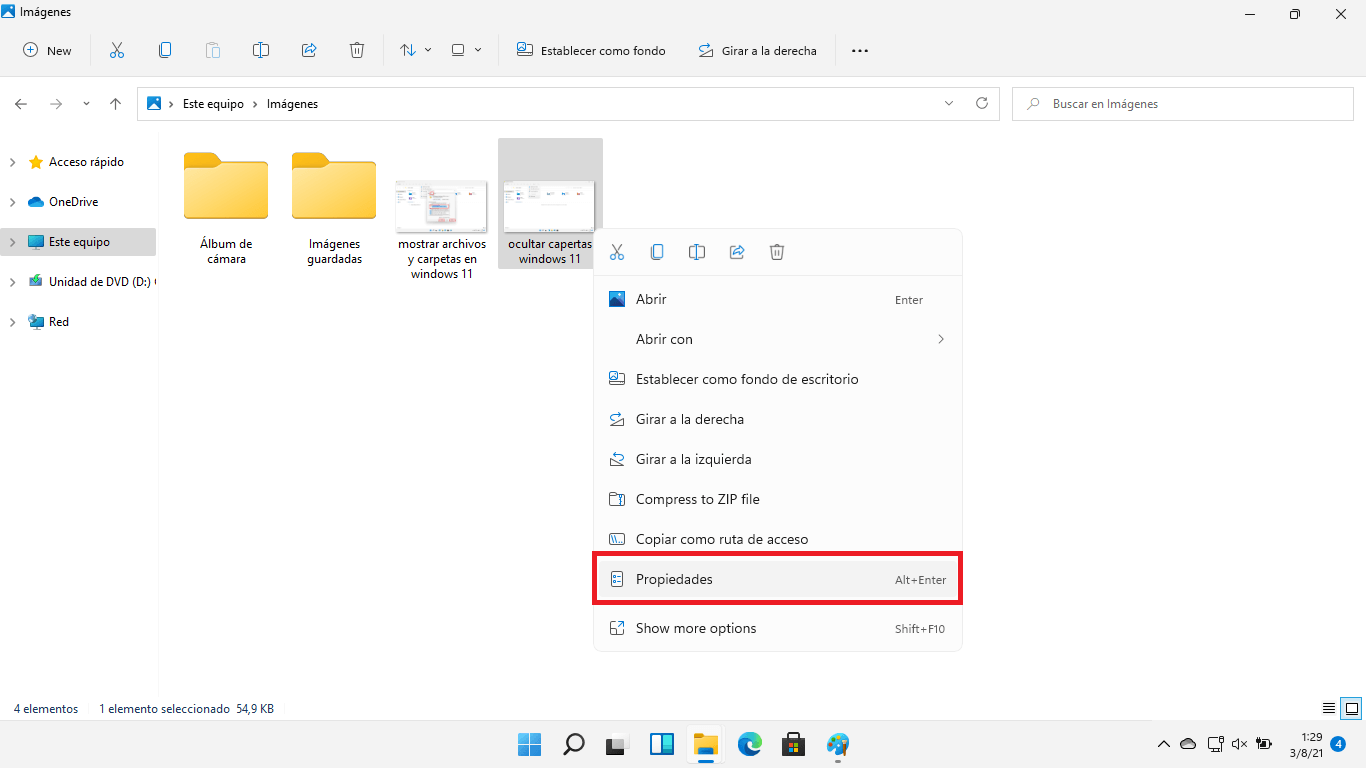
Task: Select the Paste icon on the toolbar
Action: (x=212, y=50)
